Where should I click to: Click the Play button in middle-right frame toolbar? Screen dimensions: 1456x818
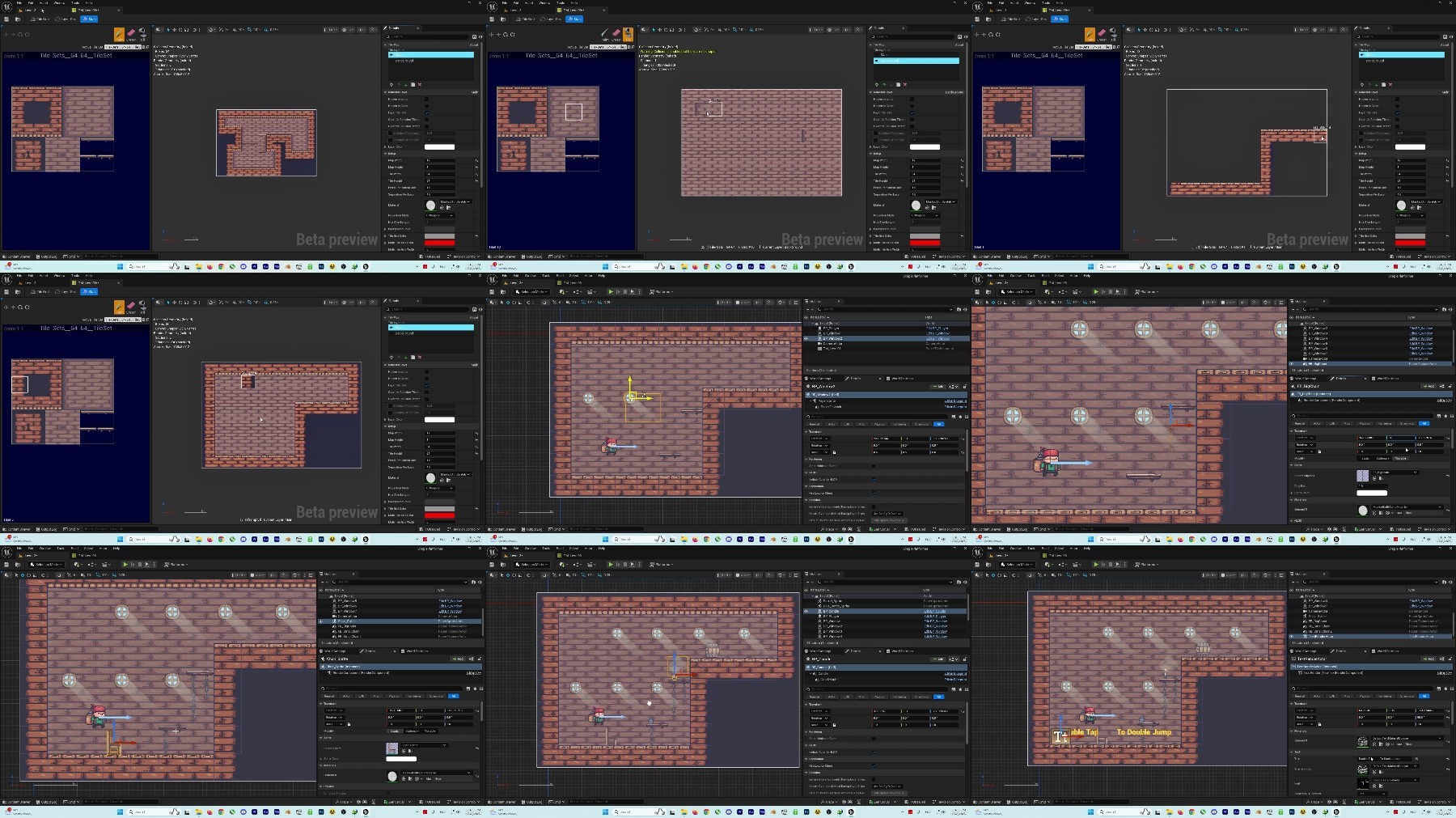click(1096, 291)
